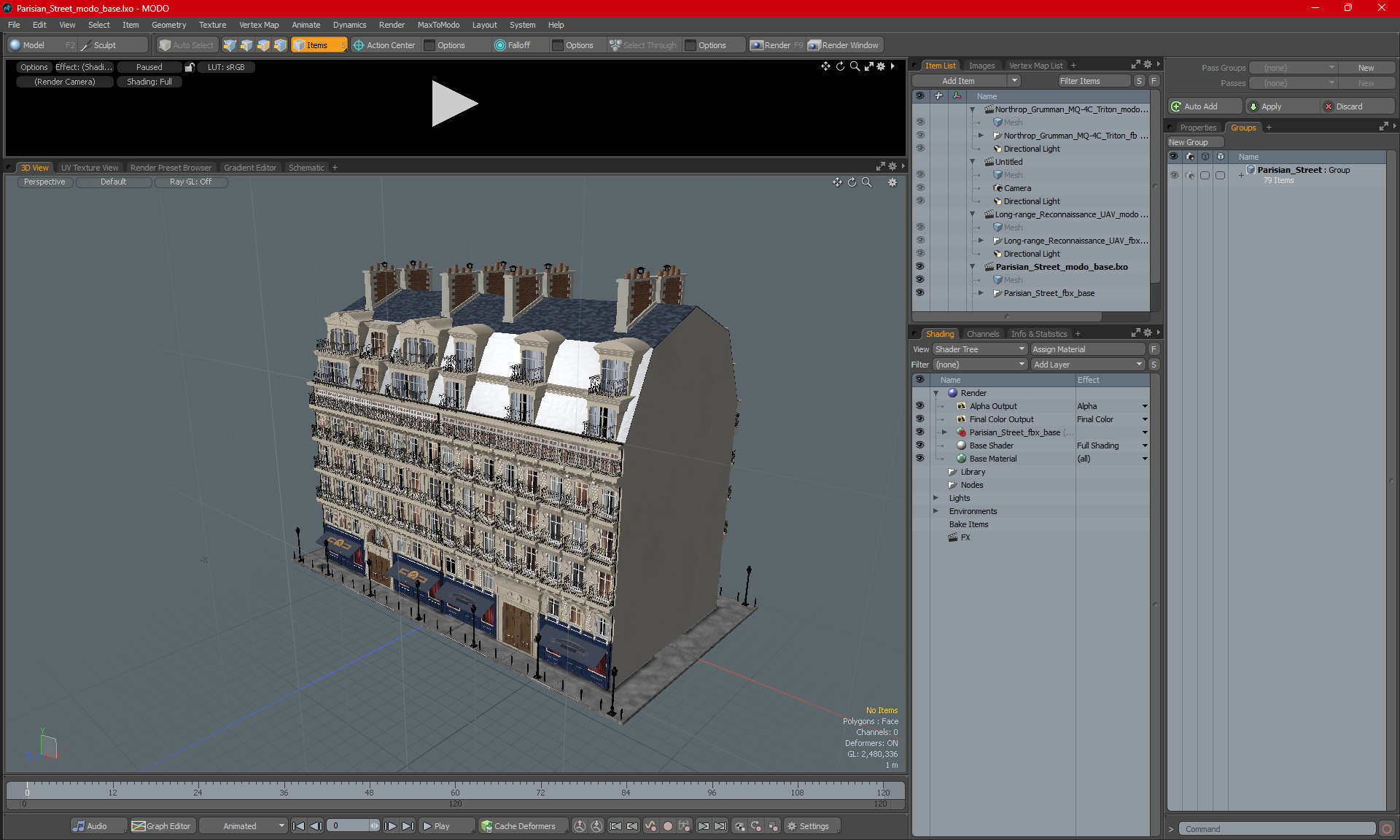Click the Command input field
The height and width of the screenshot is (840, 1400).
1277,829
